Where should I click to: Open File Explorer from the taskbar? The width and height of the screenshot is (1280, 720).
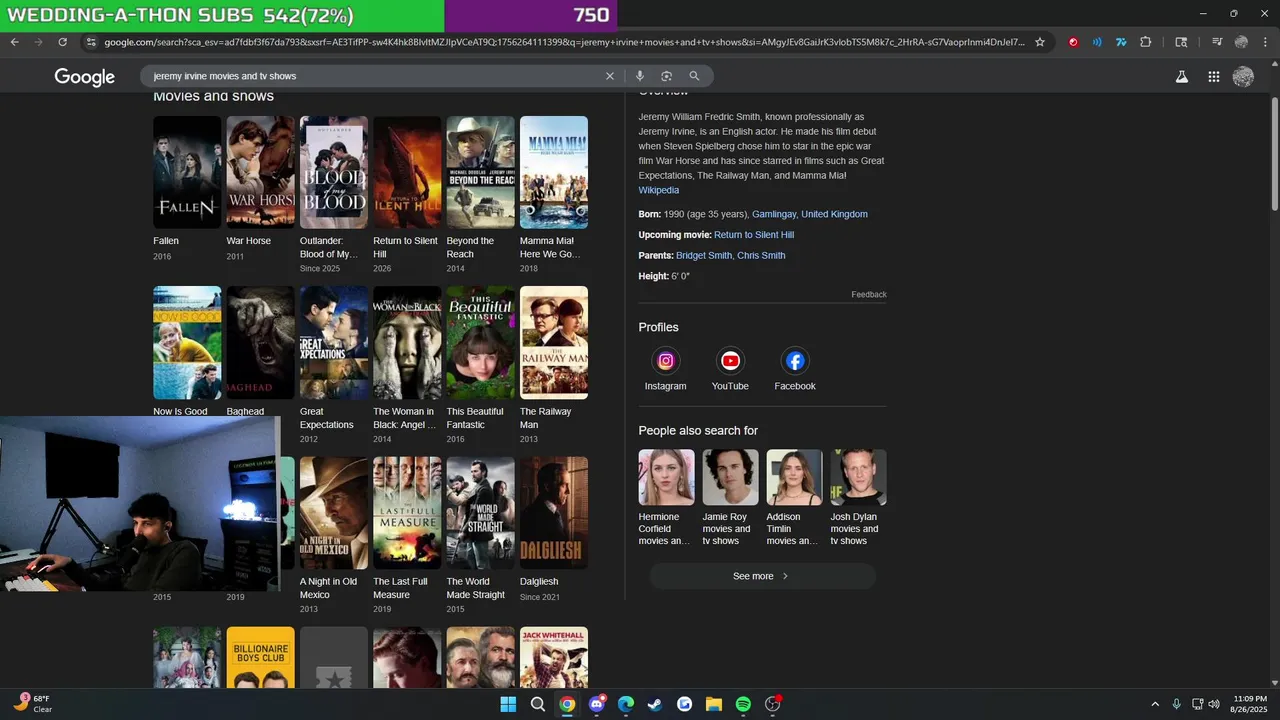click(x=714, y=704)
